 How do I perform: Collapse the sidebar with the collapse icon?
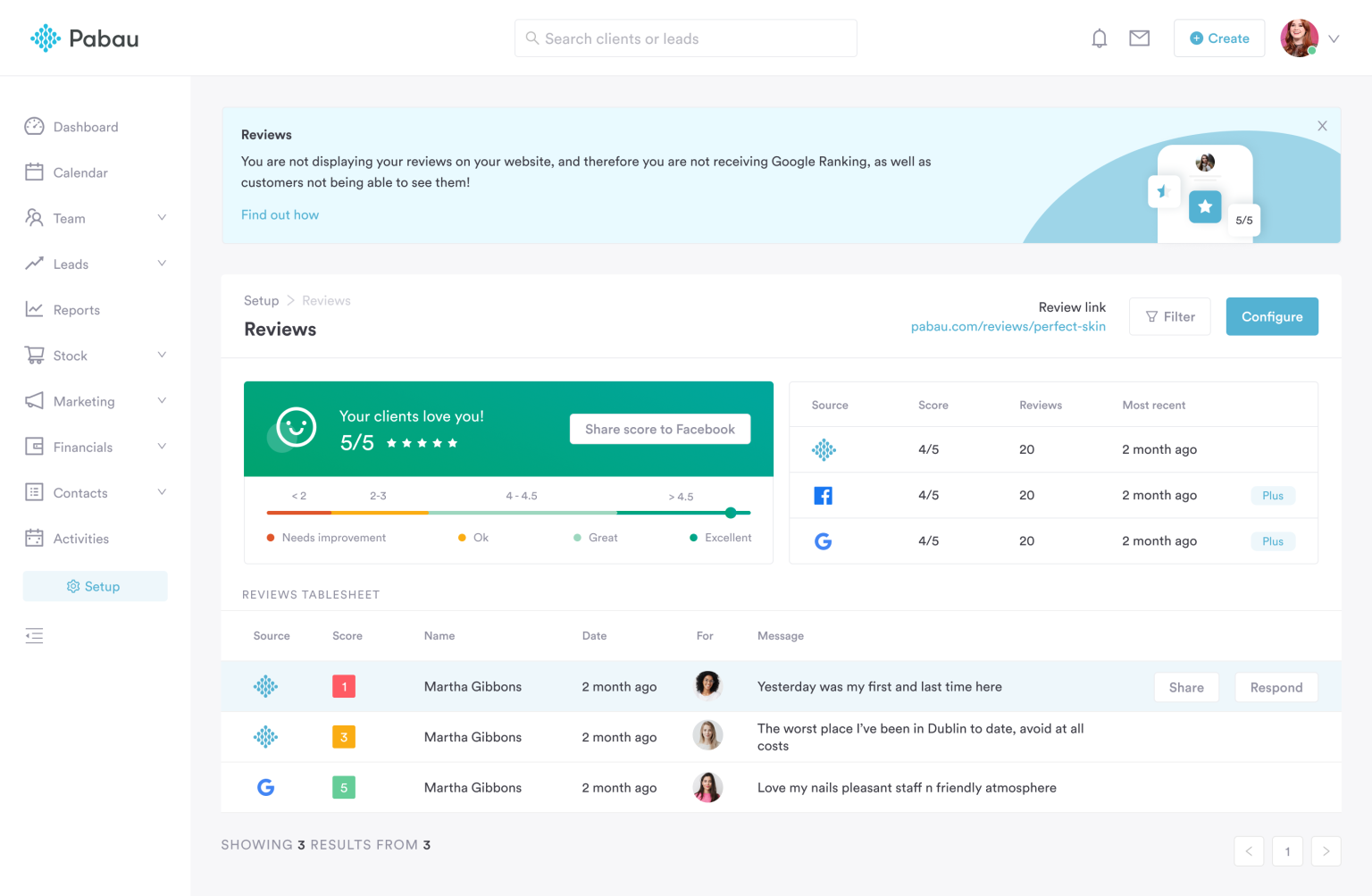point(34,635)
